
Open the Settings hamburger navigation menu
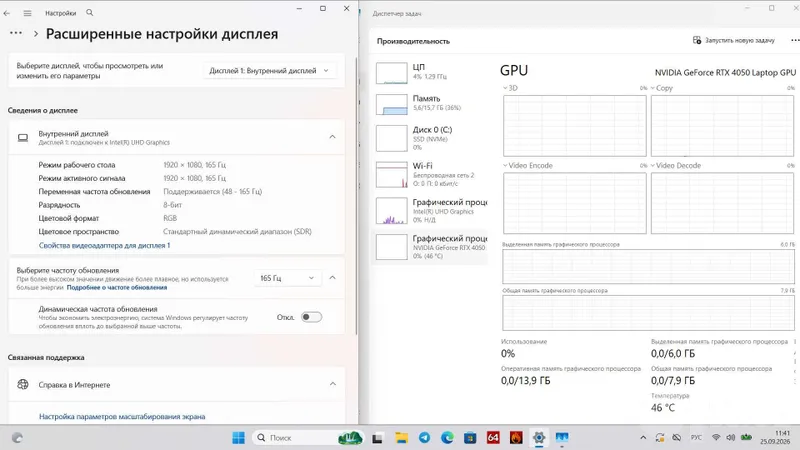(28, 13)
